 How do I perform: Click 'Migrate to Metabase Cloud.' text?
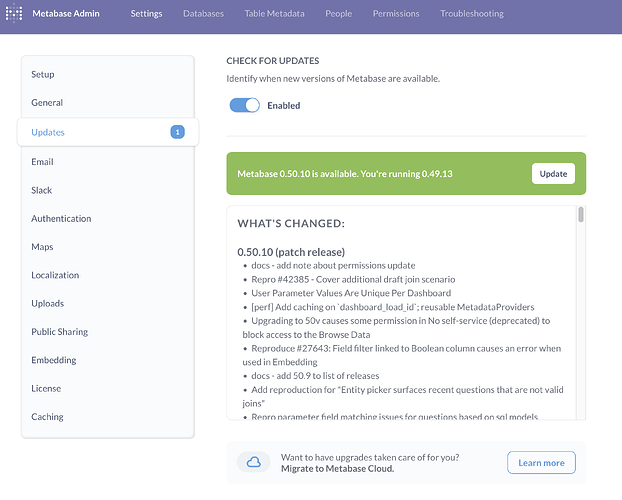click(x=338, y=469)
